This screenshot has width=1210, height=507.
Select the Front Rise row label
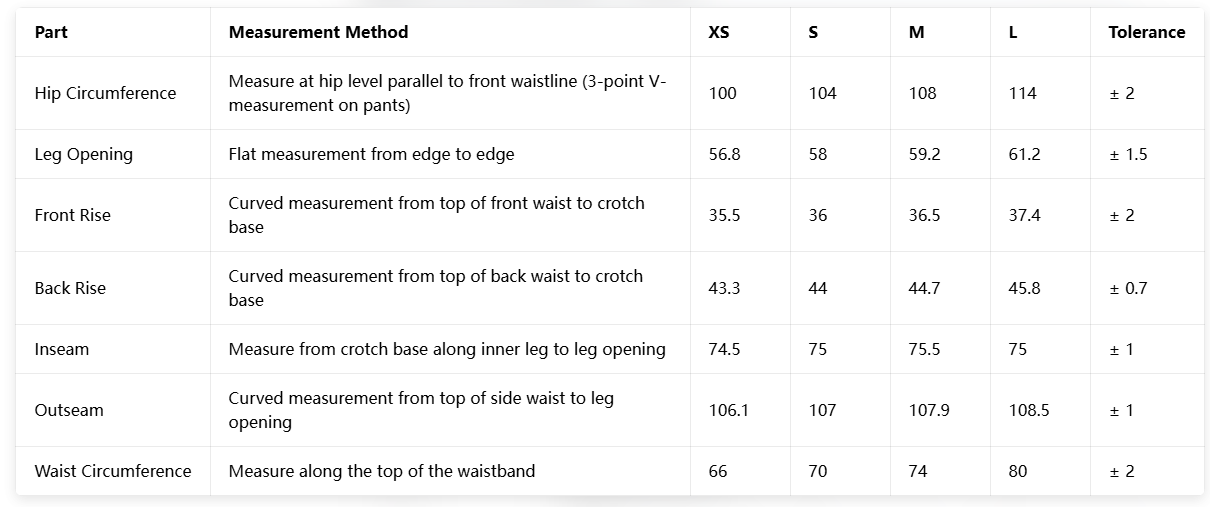[x=72, y=215]
